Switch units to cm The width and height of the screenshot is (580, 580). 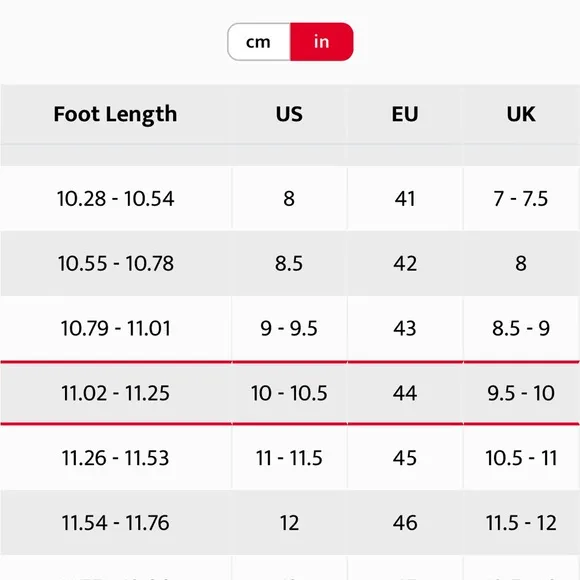click(259, 42)
